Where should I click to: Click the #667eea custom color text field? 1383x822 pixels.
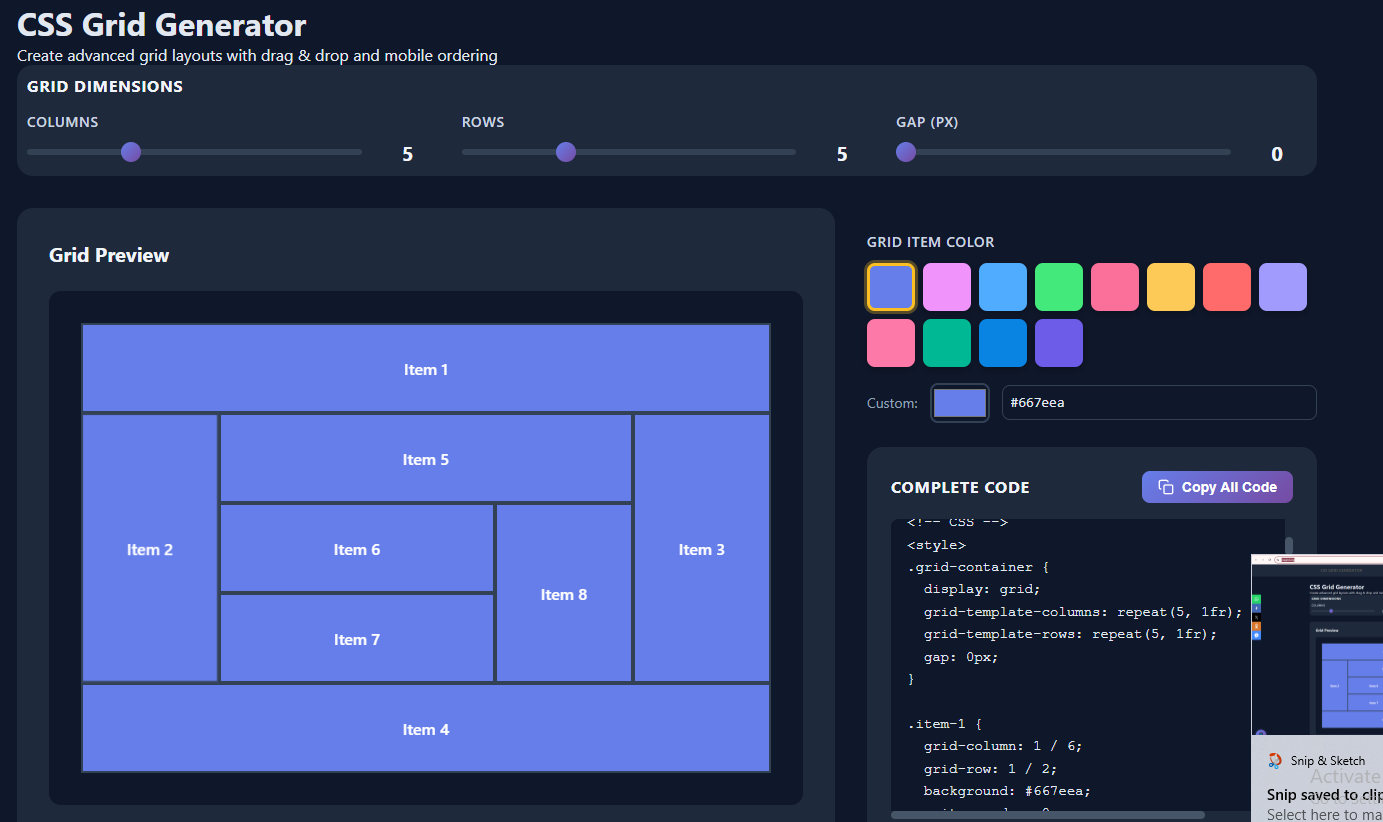[1158, 402]
